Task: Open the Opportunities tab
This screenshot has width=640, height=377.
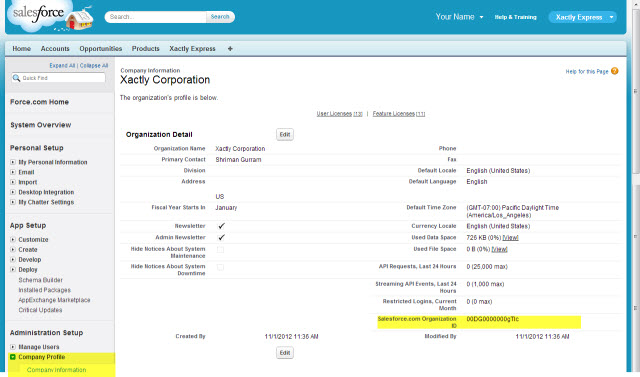Action: pyautogui.click(x=101, y=49)
